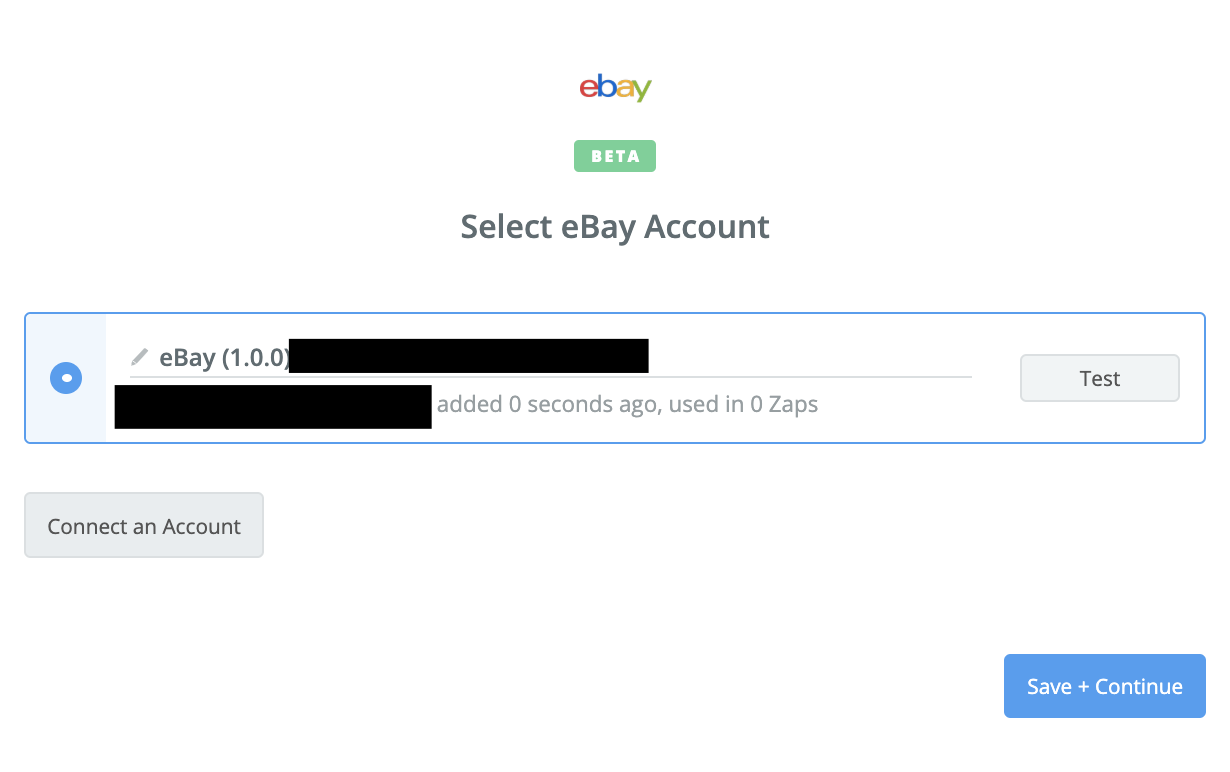1230x772 pixels.
Task: Click the pencil icon to rename the account
Action: [x=140, y=357]
